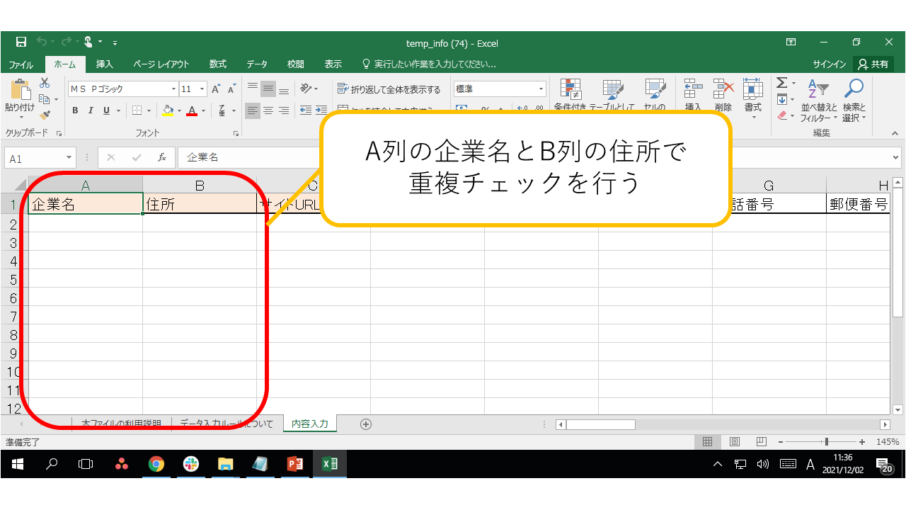Select the Format Painter brush icon
This screenshot has height=510, width=906.
pyautogui.click(x=45, y=116)
